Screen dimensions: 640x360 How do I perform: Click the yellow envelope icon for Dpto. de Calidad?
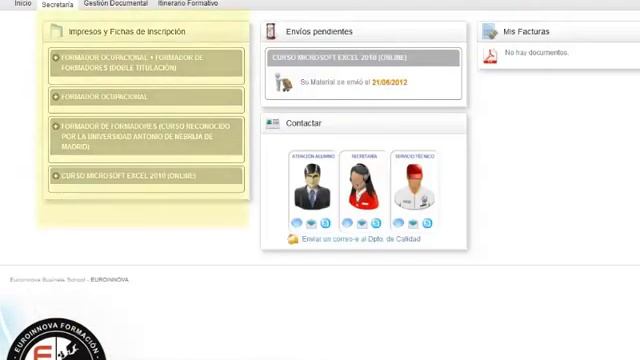tap(293, 239)
